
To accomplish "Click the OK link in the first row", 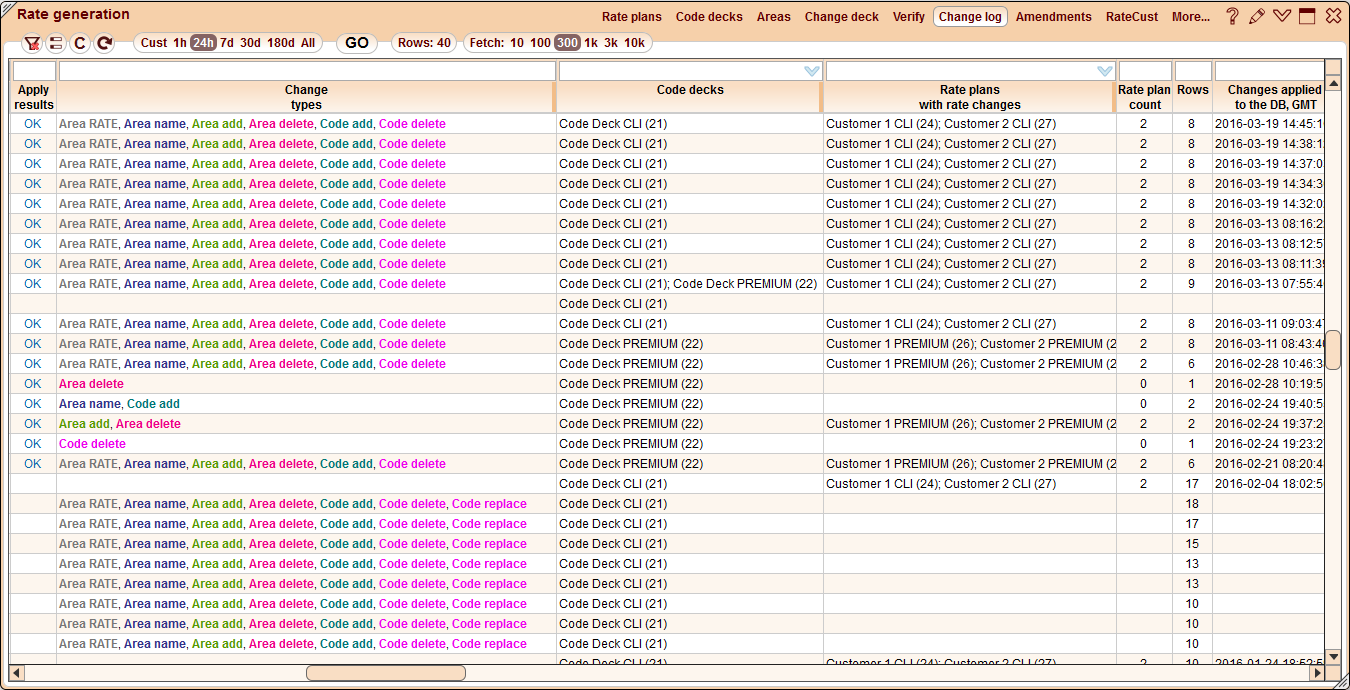I will pos(31,123).
